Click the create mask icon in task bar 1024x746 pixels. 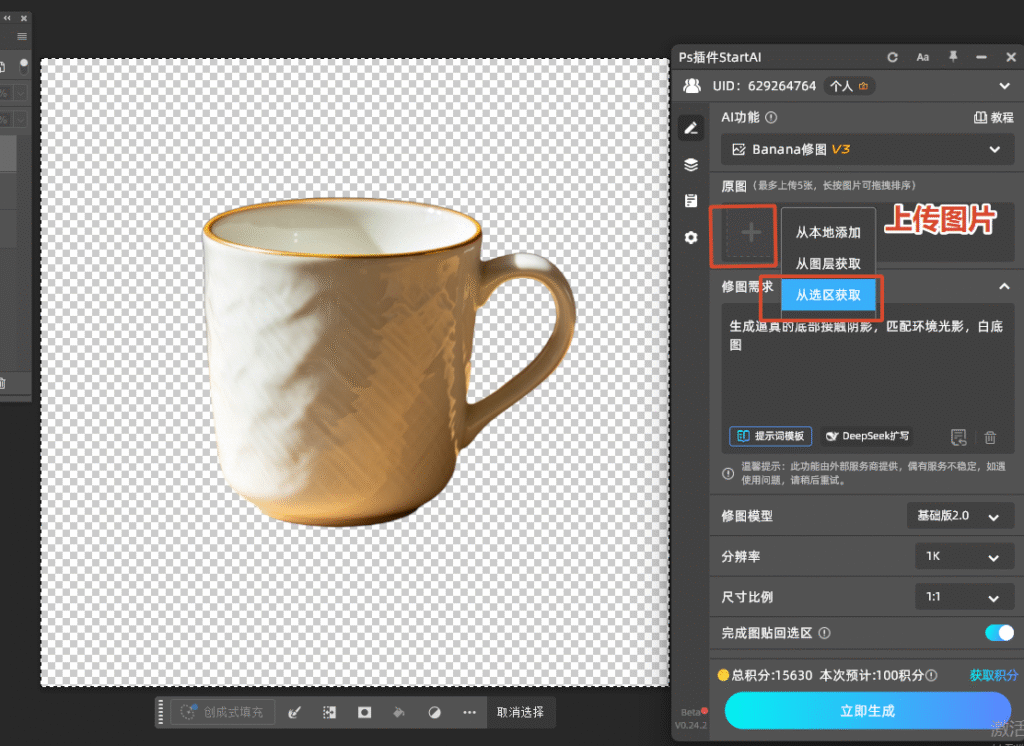364,712
